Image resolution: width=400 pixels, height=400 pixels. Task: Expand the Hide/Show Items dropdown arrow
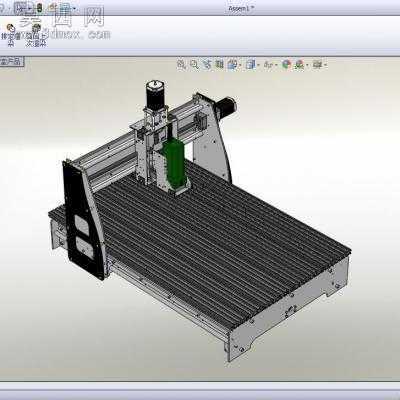coord(276,65)
